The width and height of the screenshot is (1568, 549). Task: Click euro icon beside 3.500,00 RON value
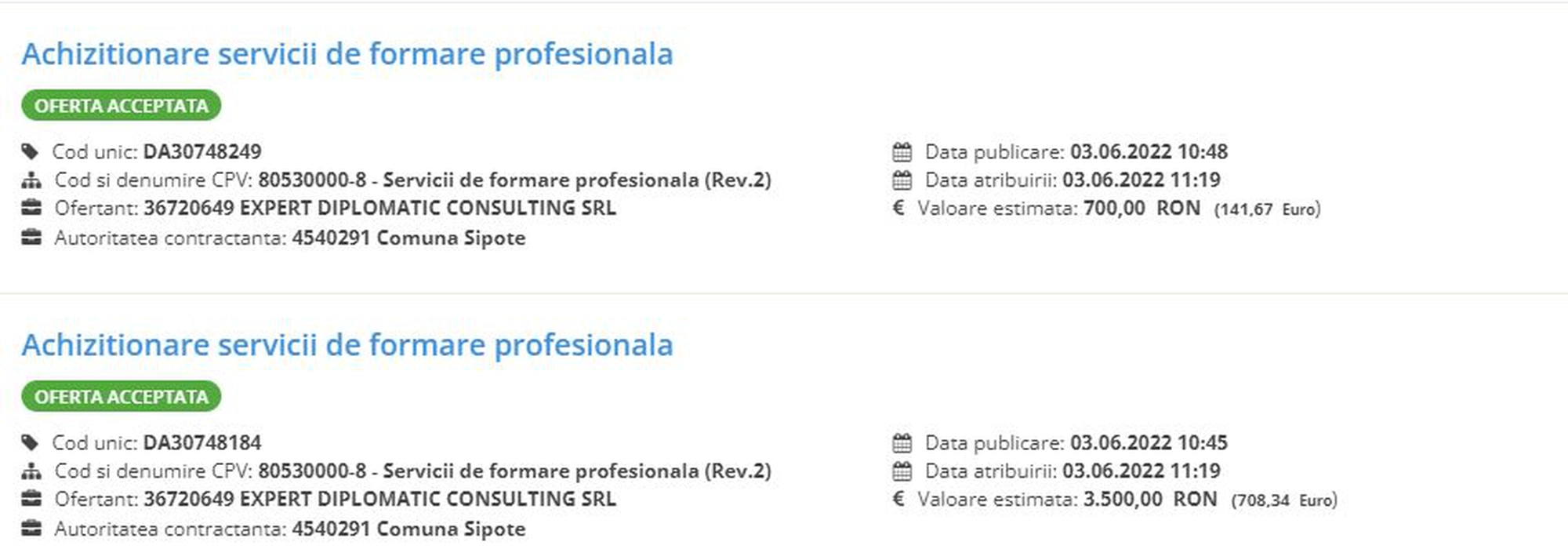(898, 499)
